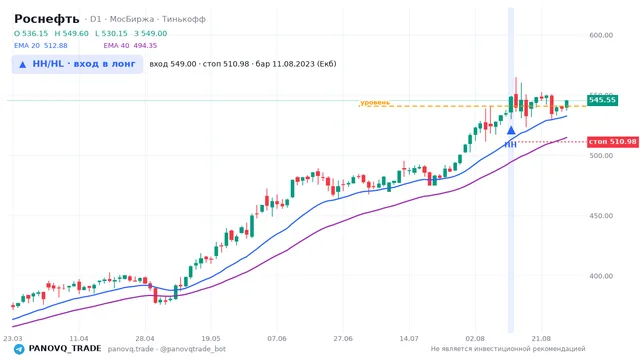Click the 11.04 date axis label
The height and width of the screenshot is (360, 640).
79,339
